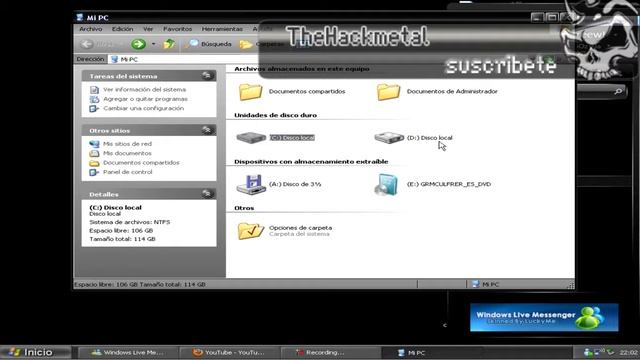Screen dimensions: 640x360
Task: Click the Ver información del sistema icon
Action: point(94,89)
